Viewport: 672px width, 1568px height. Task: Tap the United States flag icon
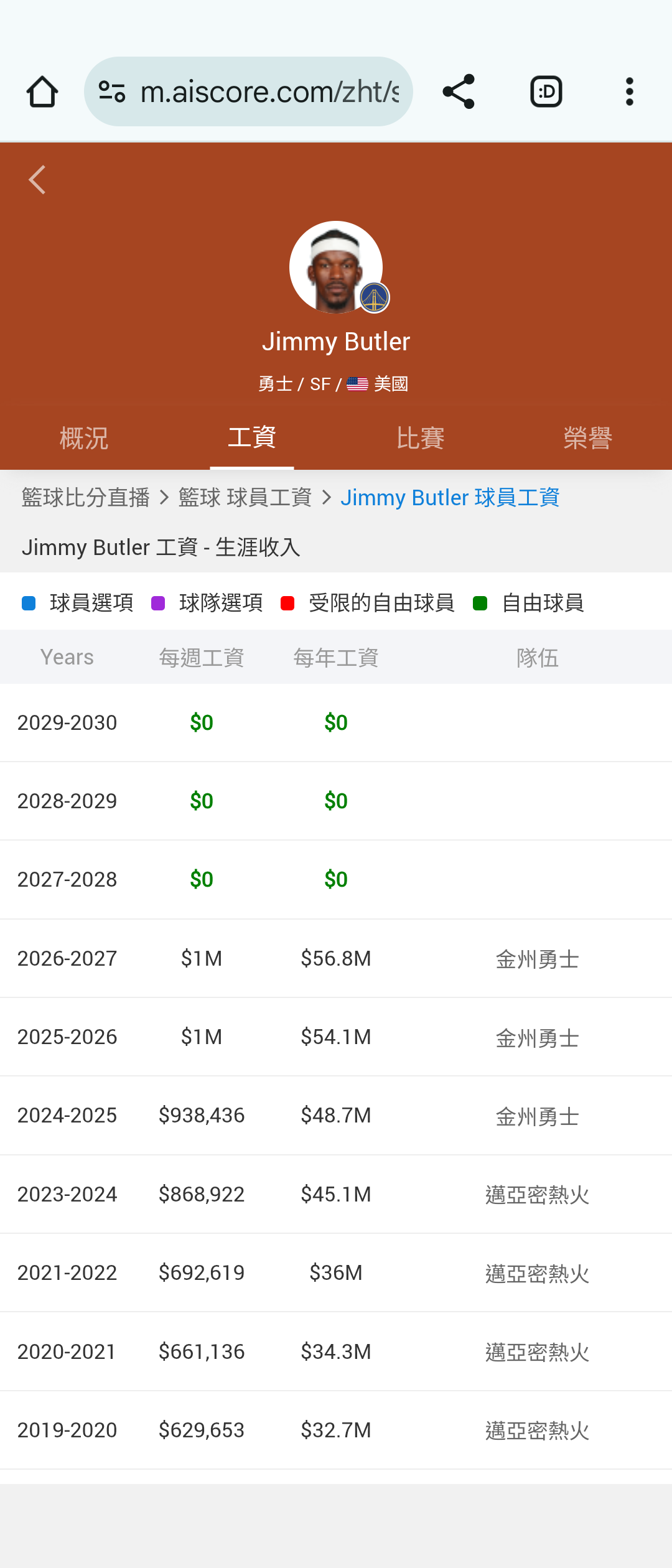pos(357,384)
